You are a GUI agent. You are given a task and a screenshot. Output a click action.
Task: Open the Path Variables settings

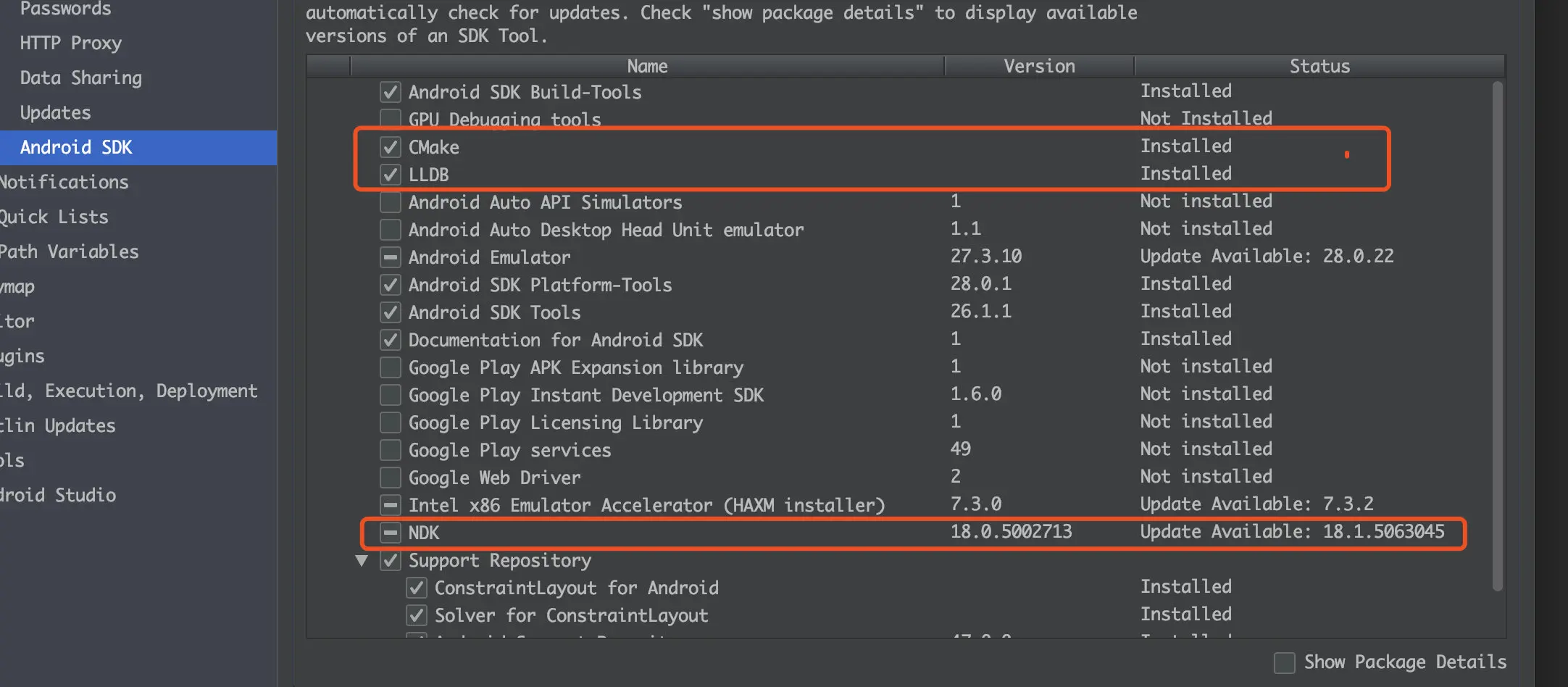[x=70, y=251]
